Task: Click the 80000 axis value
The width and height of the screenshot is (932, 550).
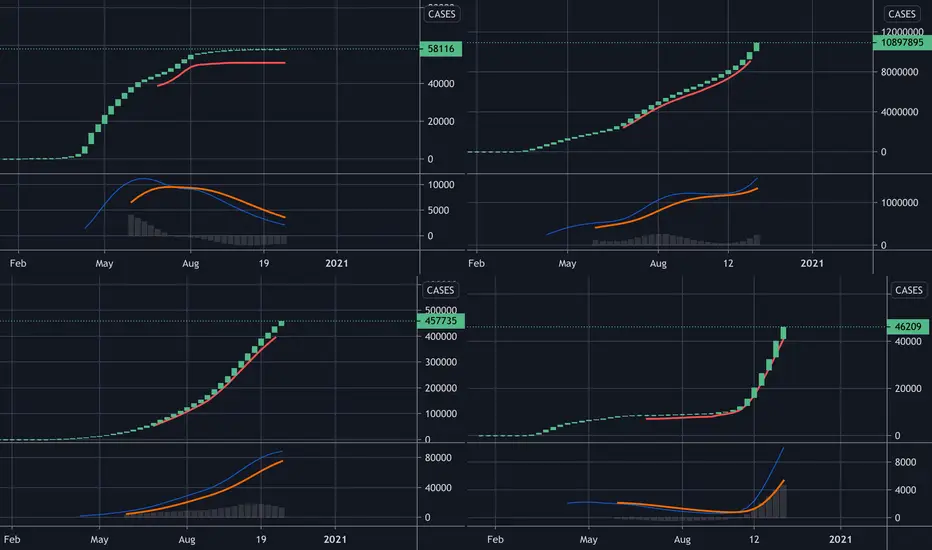Action: pos(438,458)
